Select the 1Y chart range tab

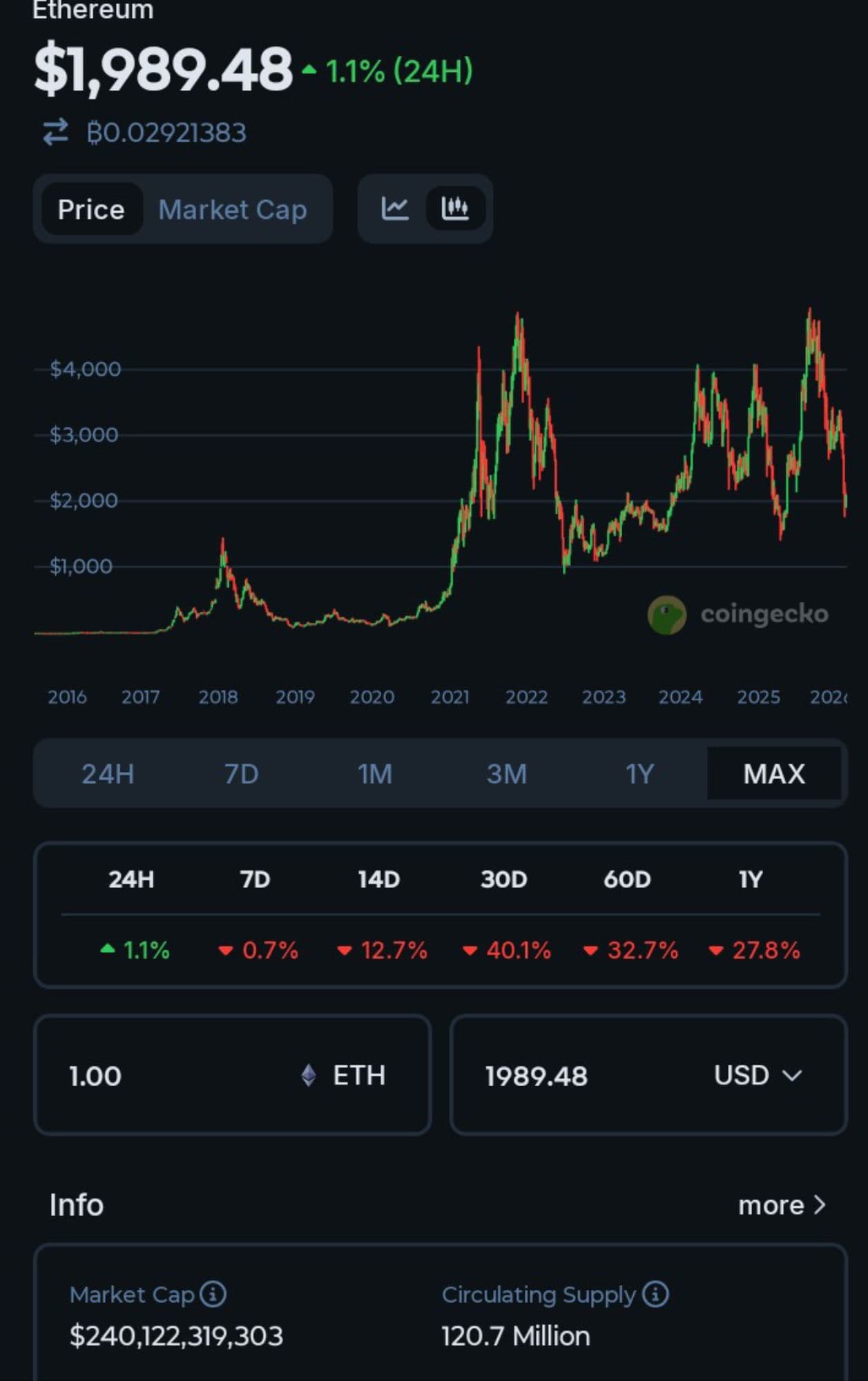[x=639, y=773]
